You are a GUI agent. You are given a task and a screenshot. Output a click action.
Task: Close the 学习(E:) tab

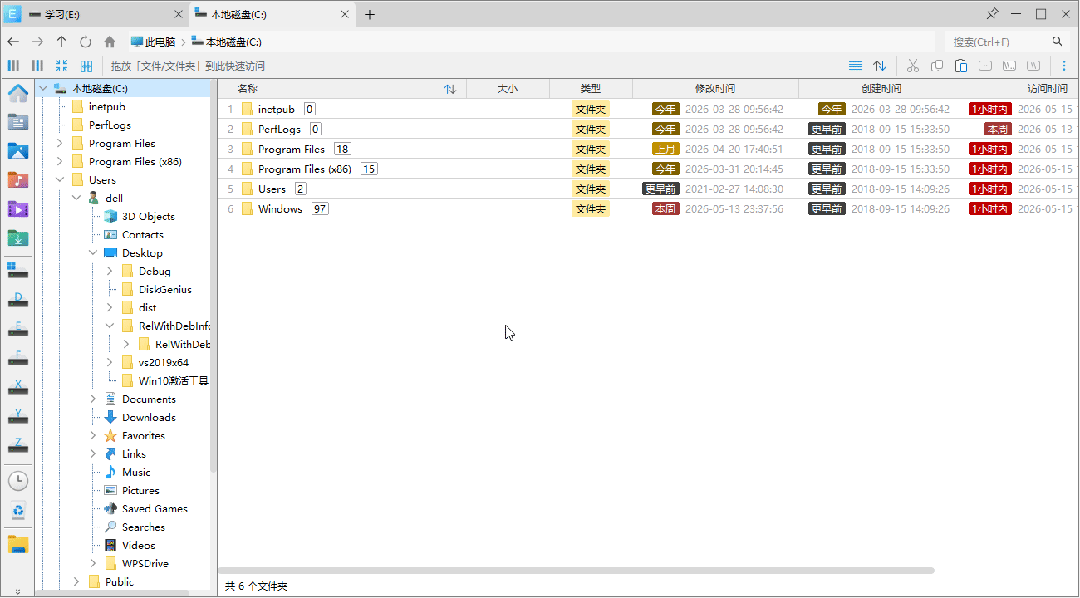[178, 14]
